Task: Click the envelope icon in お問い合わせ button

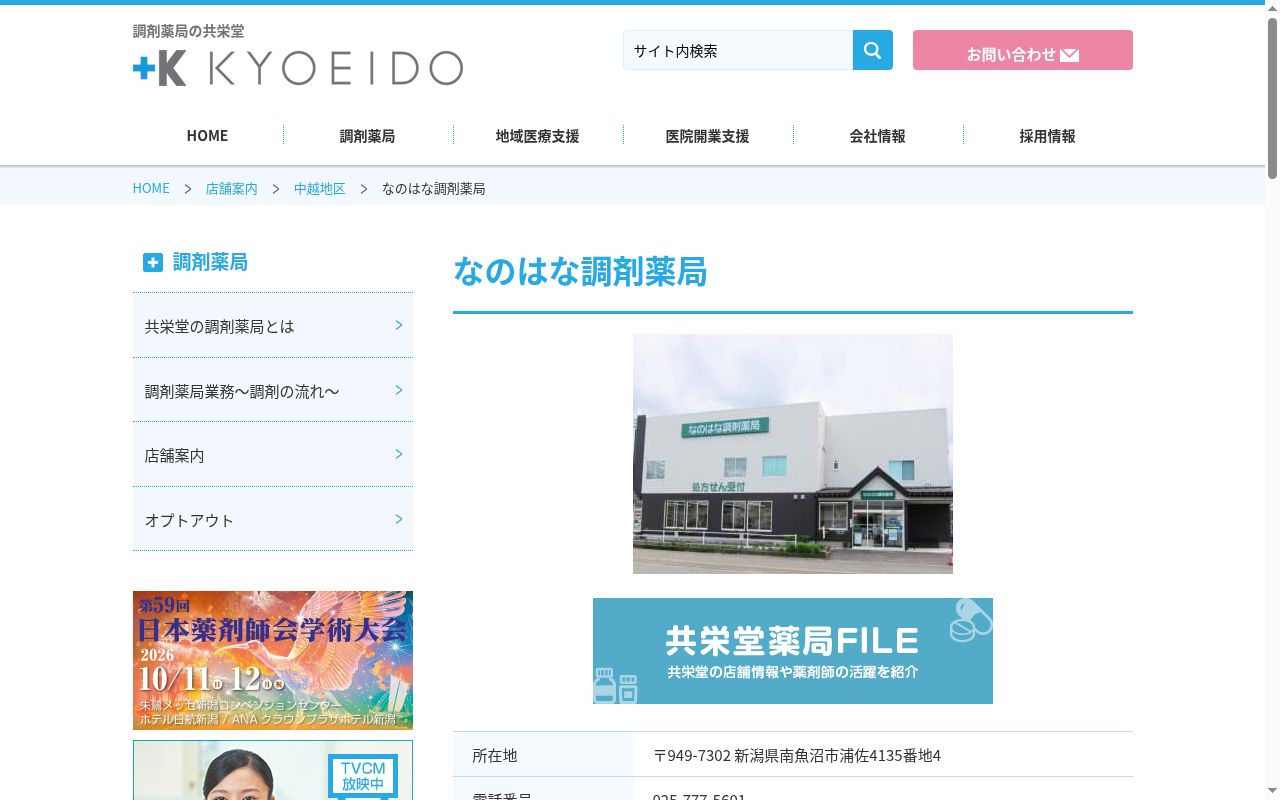Action: coord(1069,55)
